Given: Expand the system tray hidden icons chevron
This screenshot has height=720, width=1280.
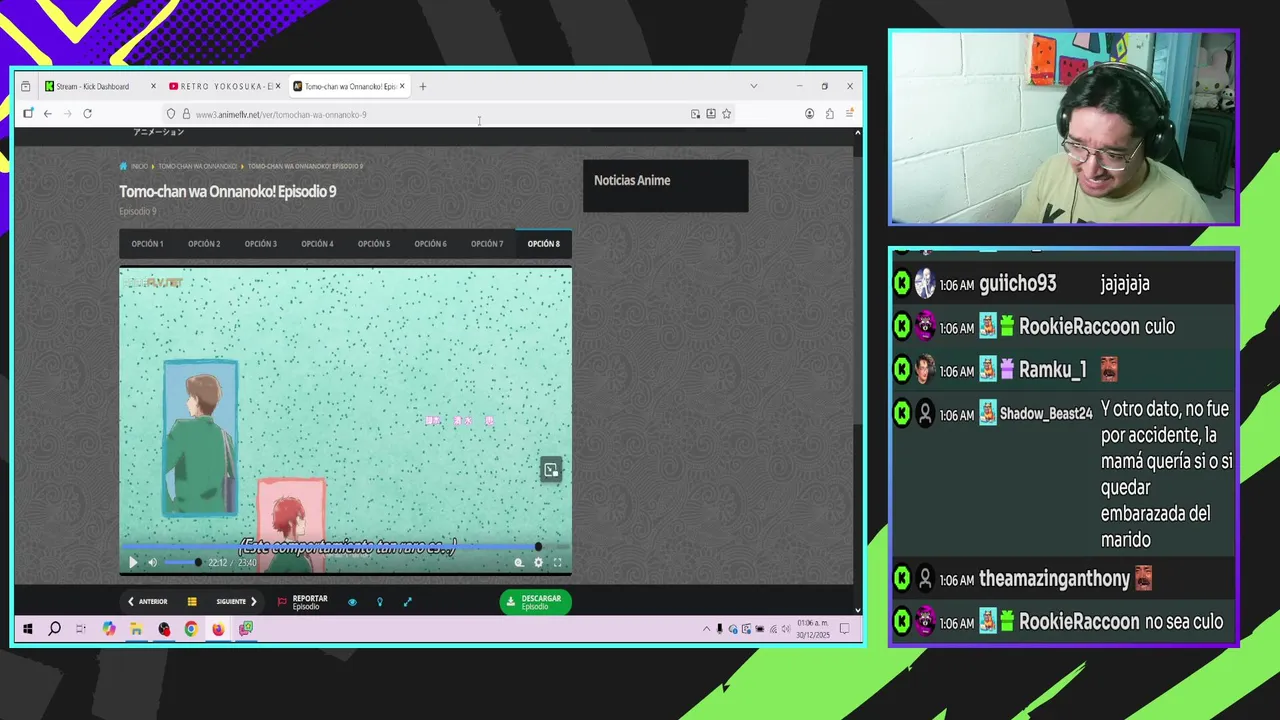Looking at the screenshot, I should point(707,629).
